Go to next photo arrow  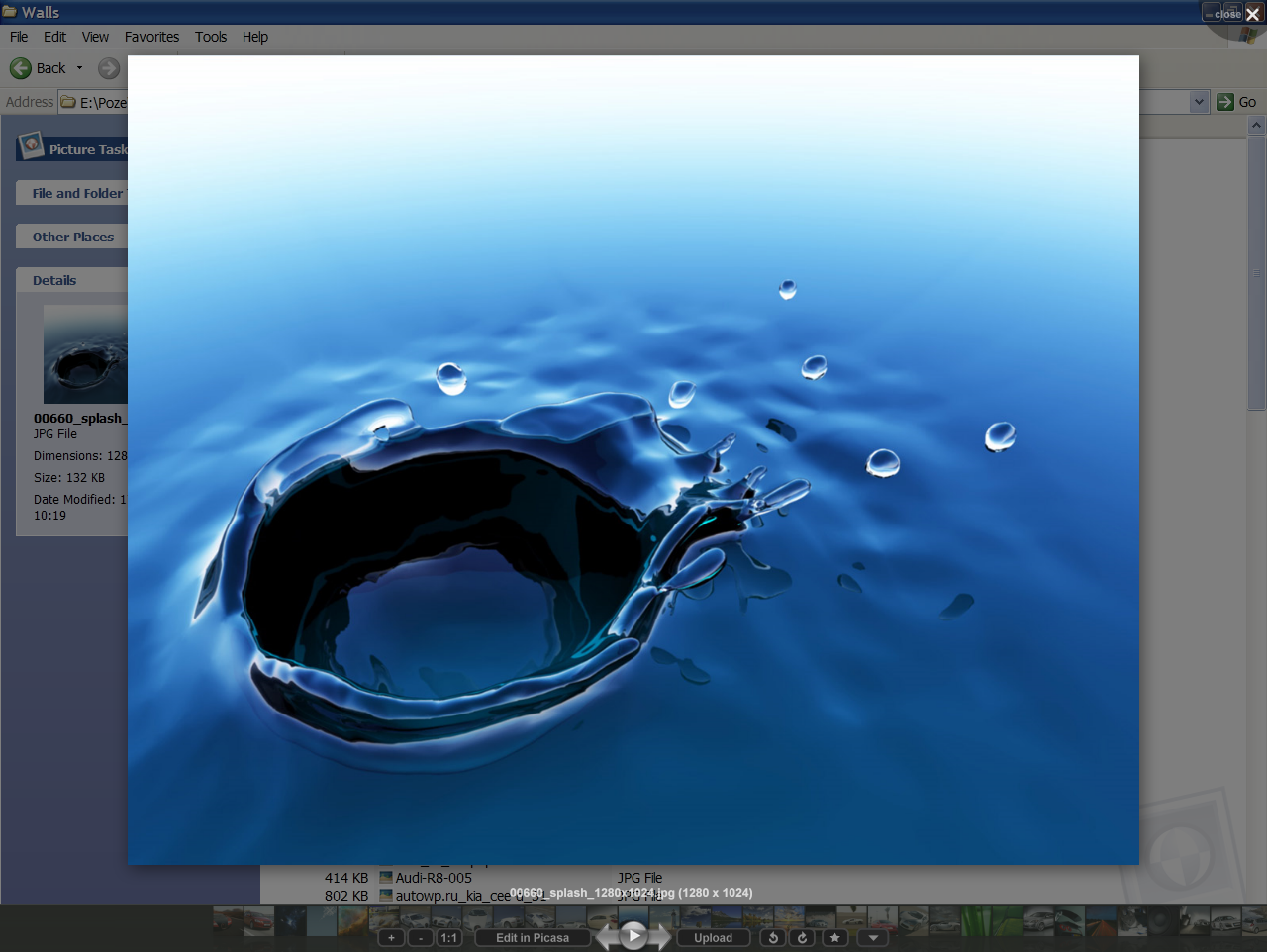point(660,936)
